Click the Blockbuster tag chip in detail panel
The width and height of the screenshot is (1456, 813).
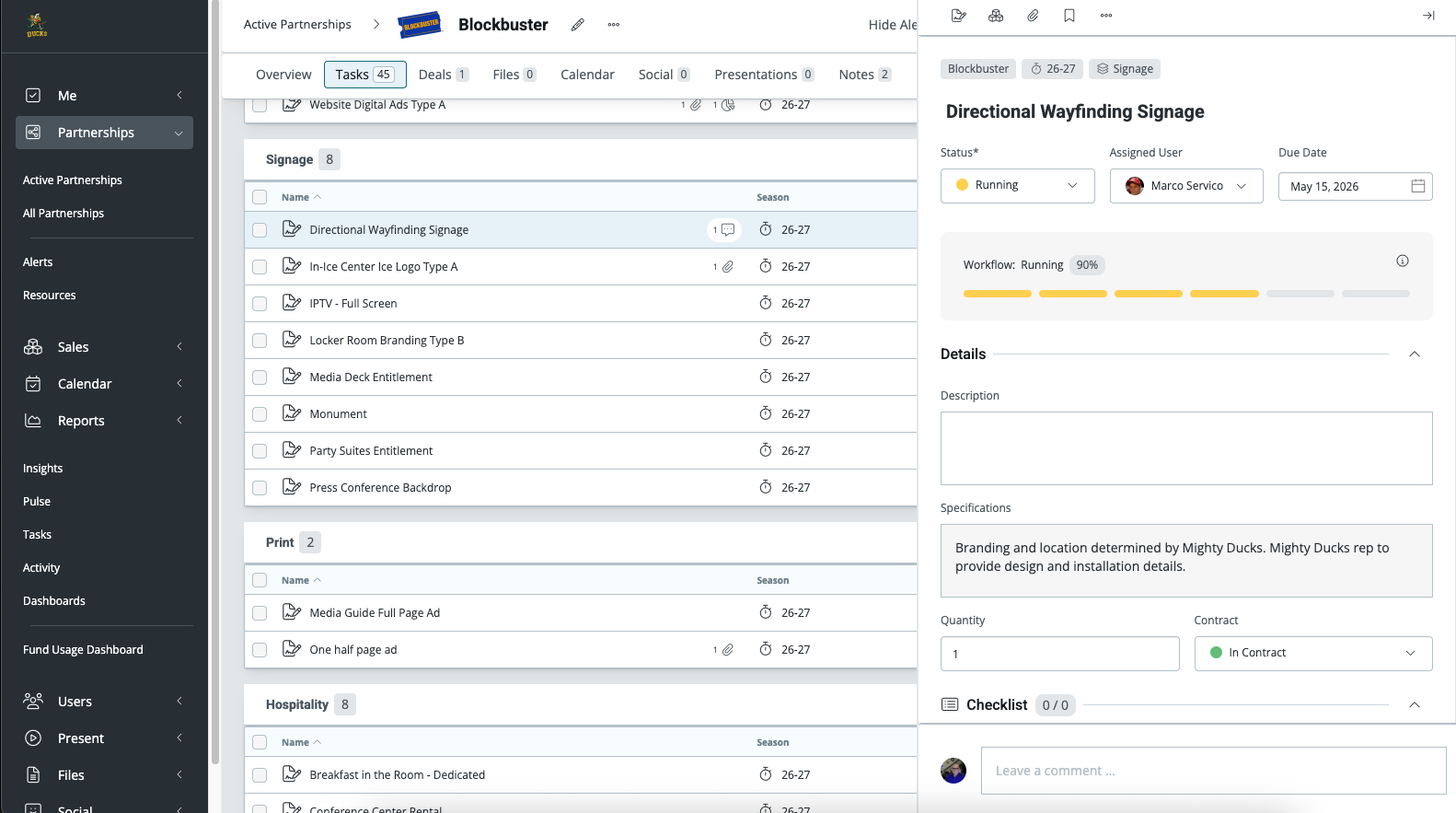(x=978, y=69)
